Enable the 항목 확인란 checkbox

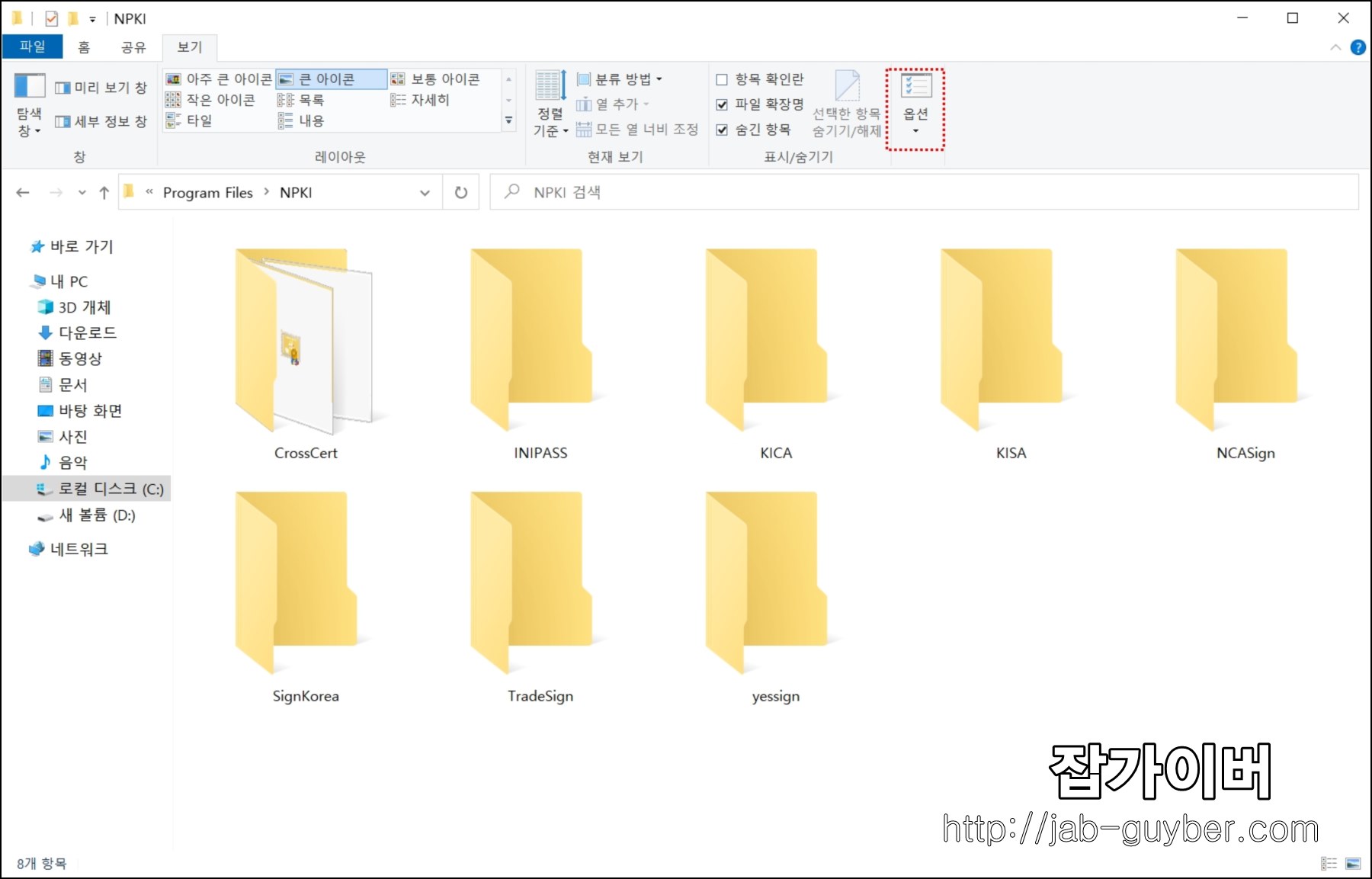(x=722, y=79)
